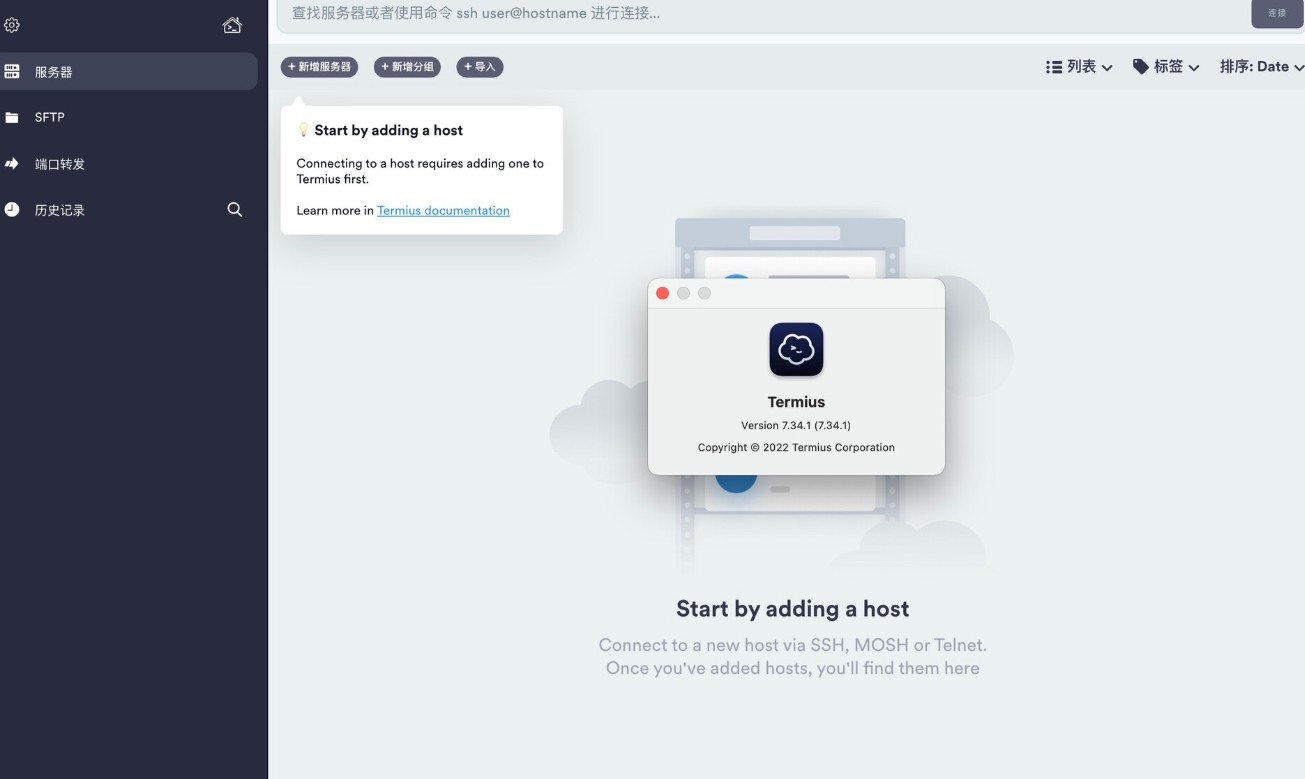This screenshot has width=1305, height=779.
Task: Click the servers (服务器) sidebar icon
Action: pos(12,72)
